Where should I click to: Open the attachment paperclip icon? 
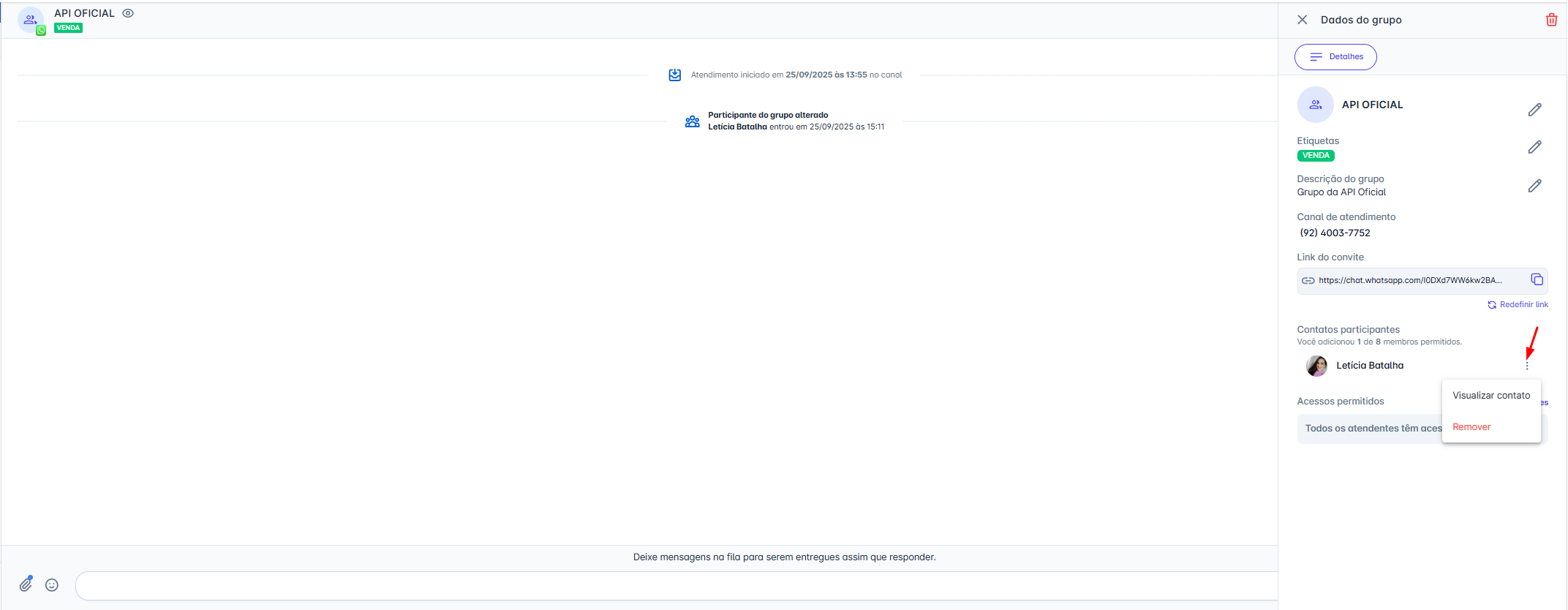coord(26,584)
